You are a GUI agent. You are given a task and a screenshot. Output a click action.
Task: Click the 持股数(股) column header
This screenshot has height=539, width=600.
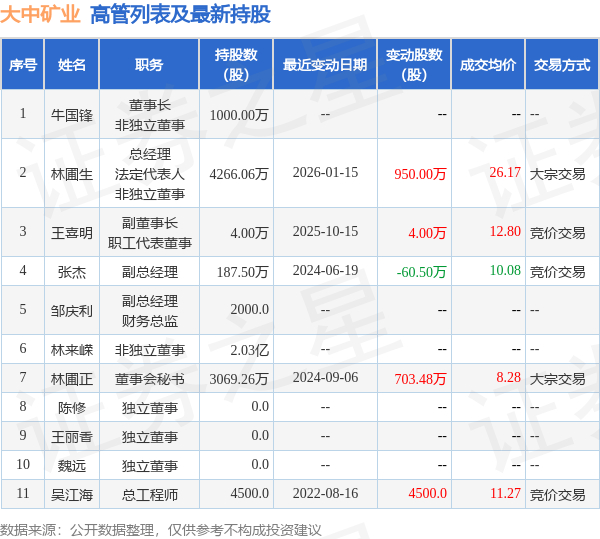pyautogui.click(x=236, y=65)
